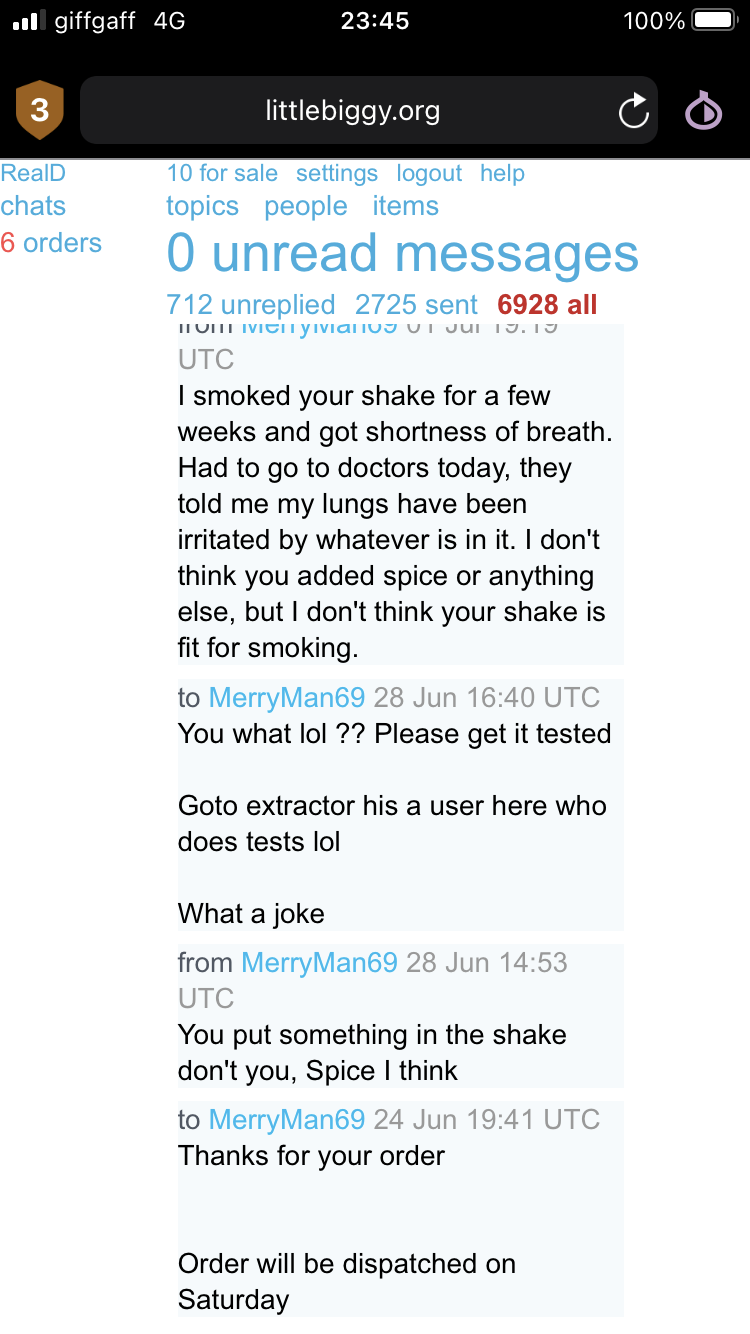Open the RealD profile link

point(33,173)
